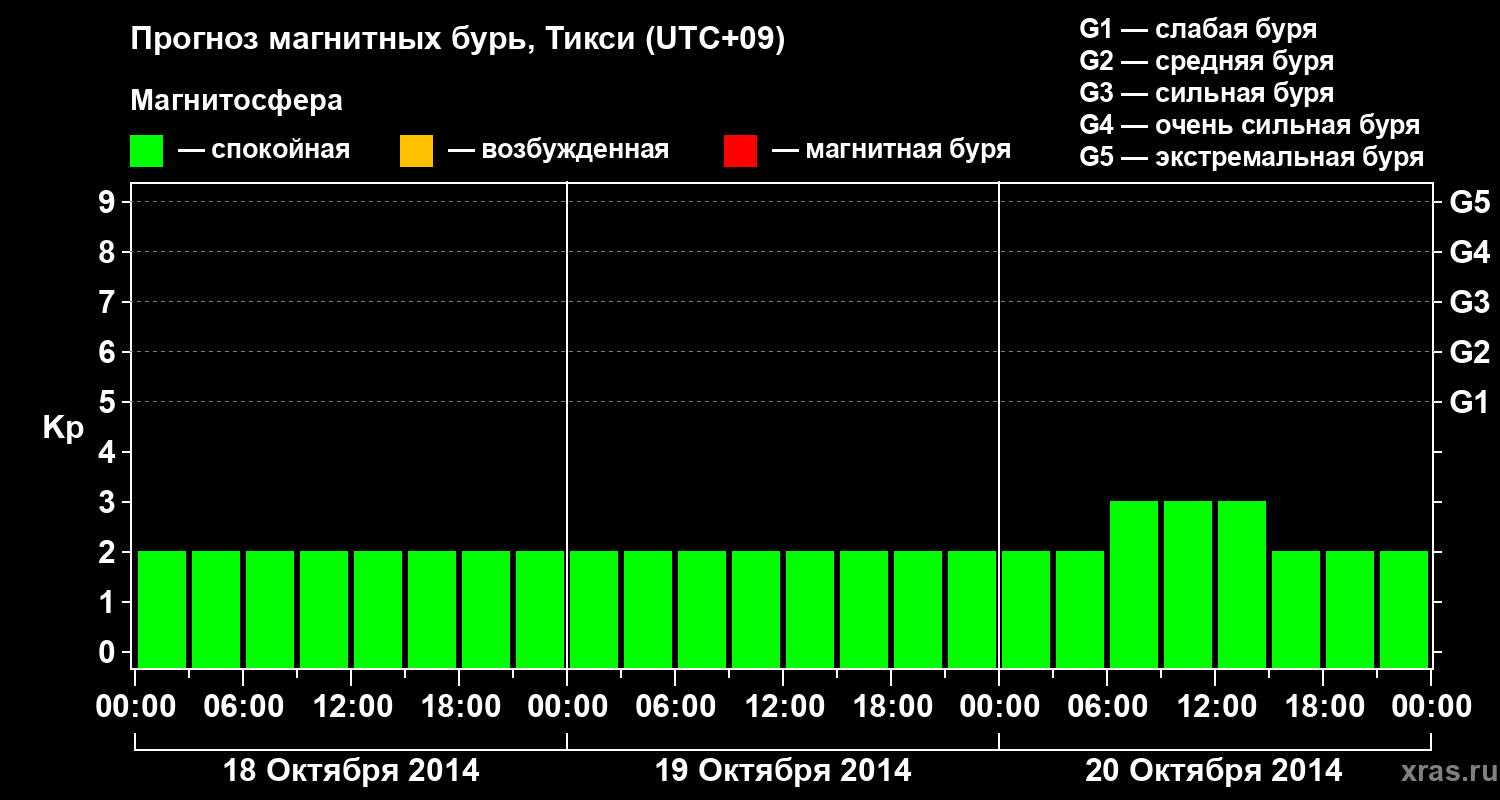Click the right-axis 'G2' label beside Kp 6

pos(1470,352)
